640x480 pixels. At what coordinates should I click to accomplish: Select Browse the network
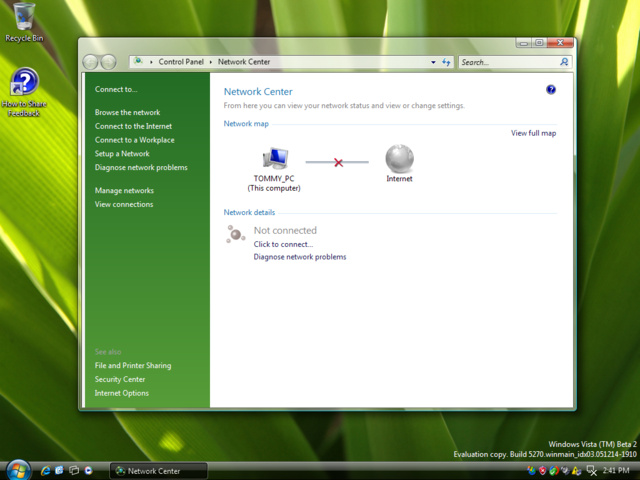pos(127,112)
